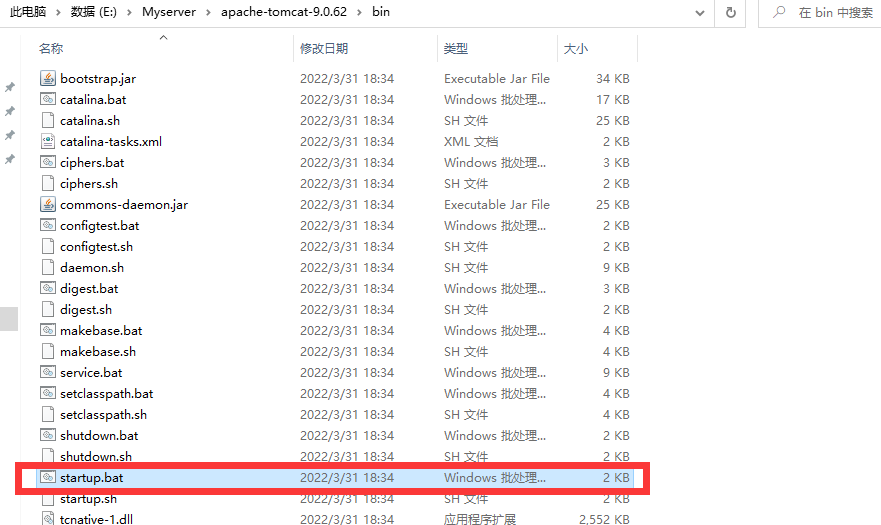The image size is (881, 525).
Task: Click the catalina-tasks.xml document icon
Action: (48, 141)
